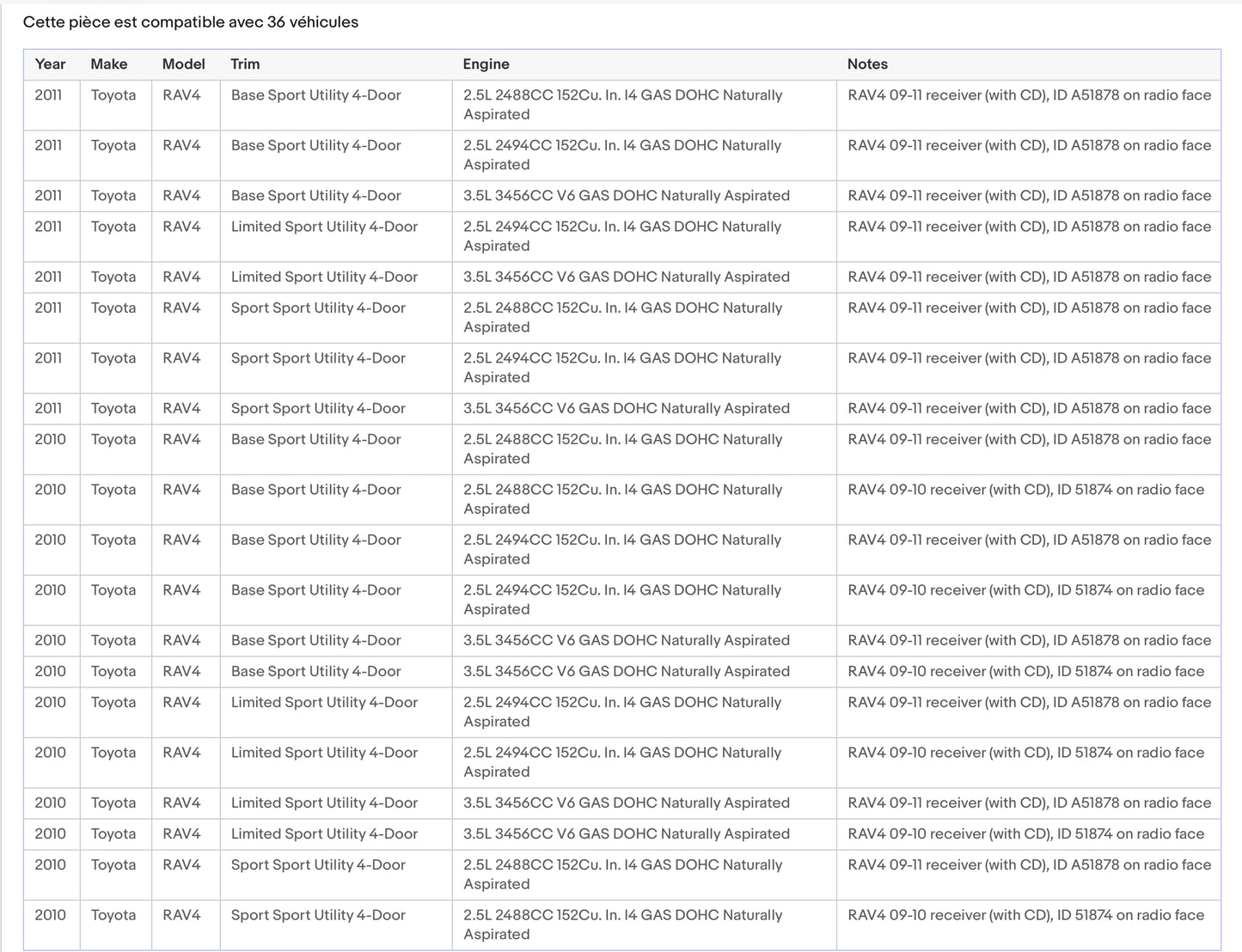1242x952 pixels.
Task: Click the "compatible avec 36 véhicules" heading
Action: [x=191, y=22]
